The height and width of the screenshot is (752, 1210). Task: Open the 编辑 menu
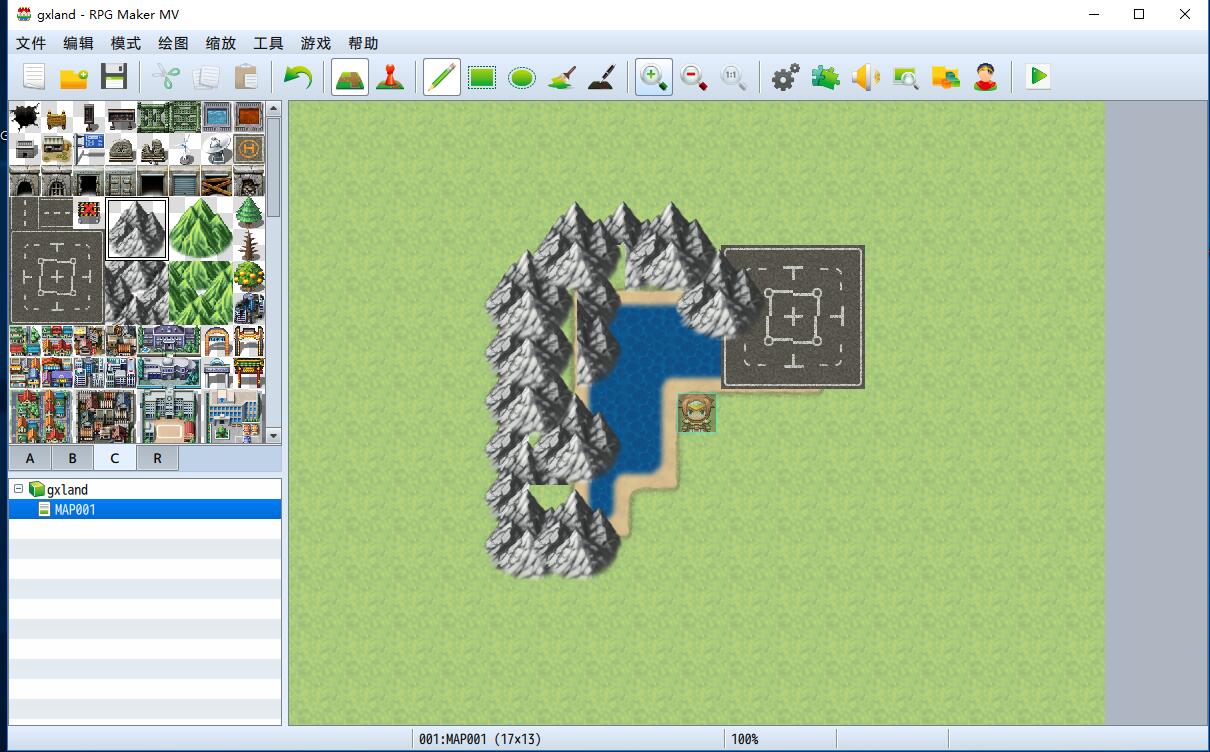(78, 43)
